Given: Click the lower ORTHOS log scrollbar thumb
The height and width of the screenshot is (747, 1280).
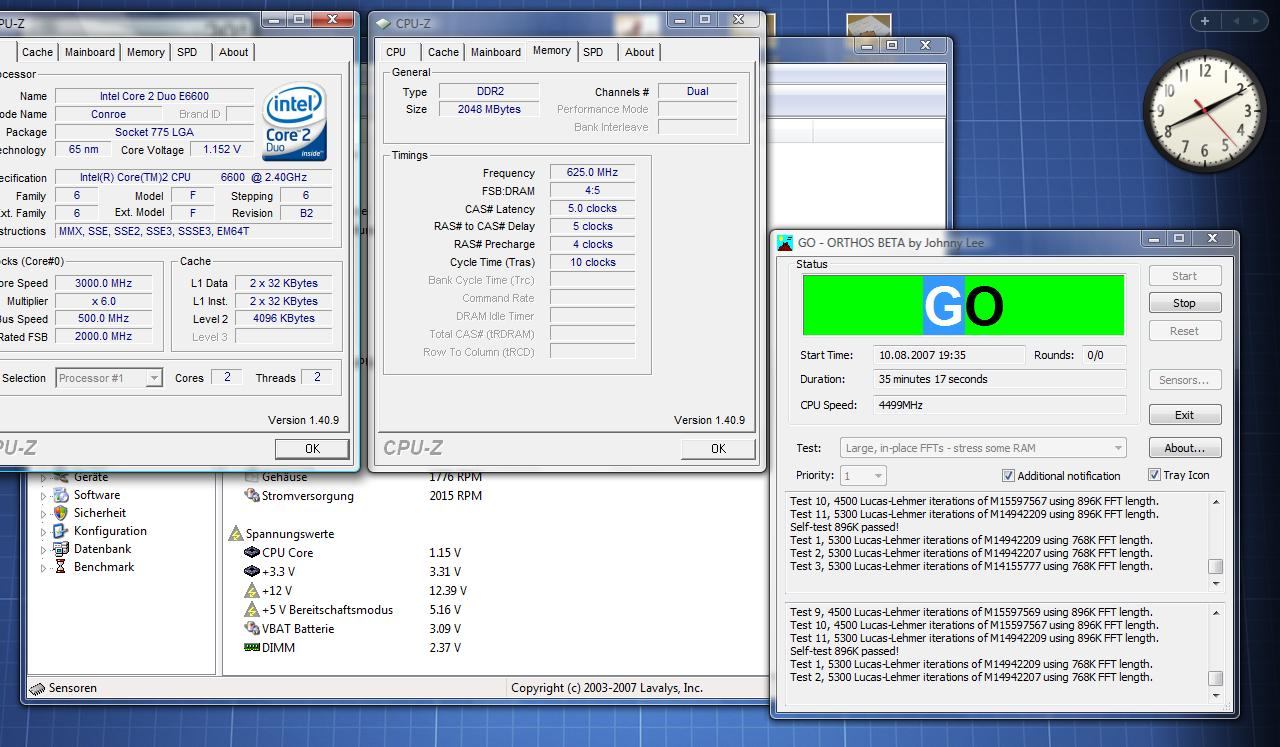Looking at the screenshot, I should point(1216,677).
